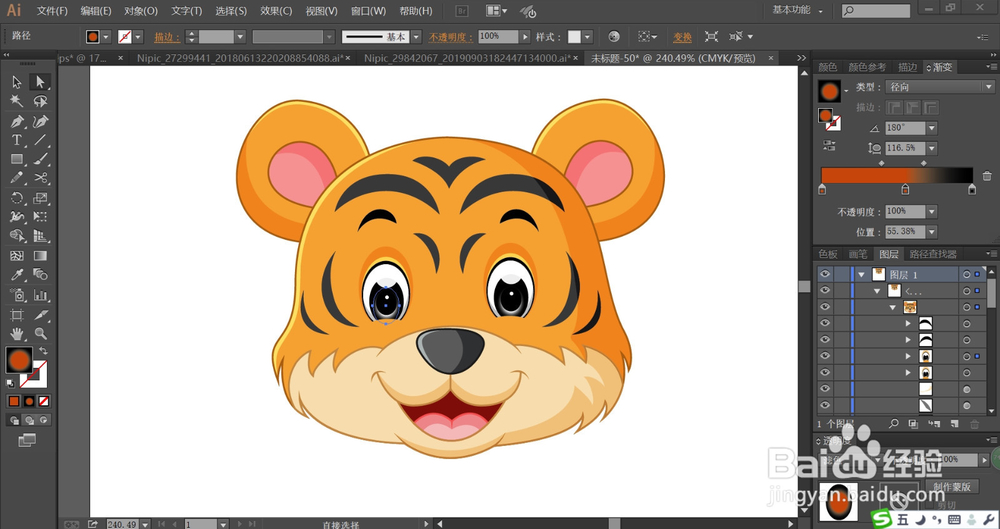Click the change screen mode icon

tap(27, 440)
